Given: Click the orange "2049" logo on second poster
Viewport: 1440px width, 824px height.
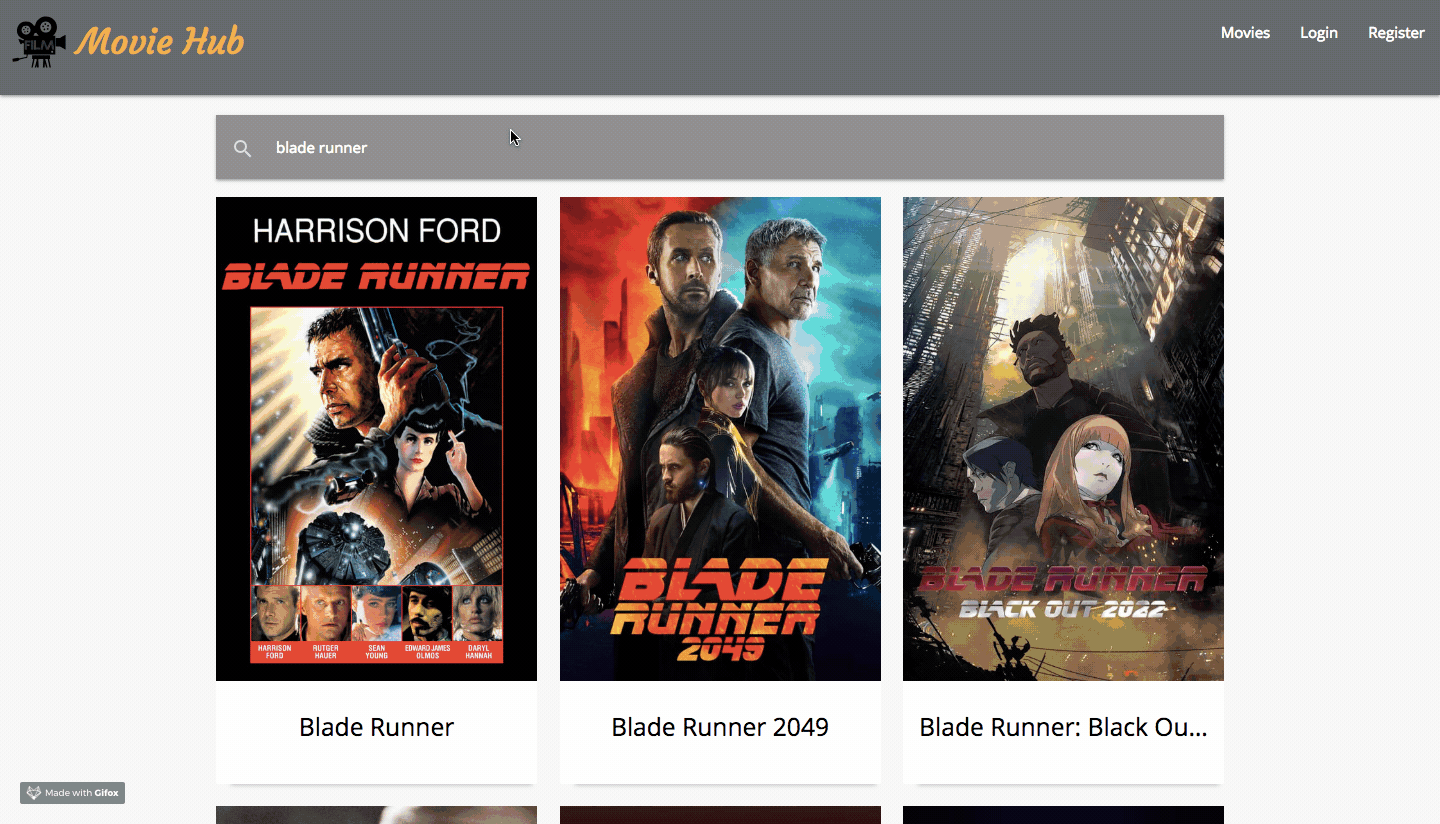Looking at the screenshot, I should coord(720,649).
